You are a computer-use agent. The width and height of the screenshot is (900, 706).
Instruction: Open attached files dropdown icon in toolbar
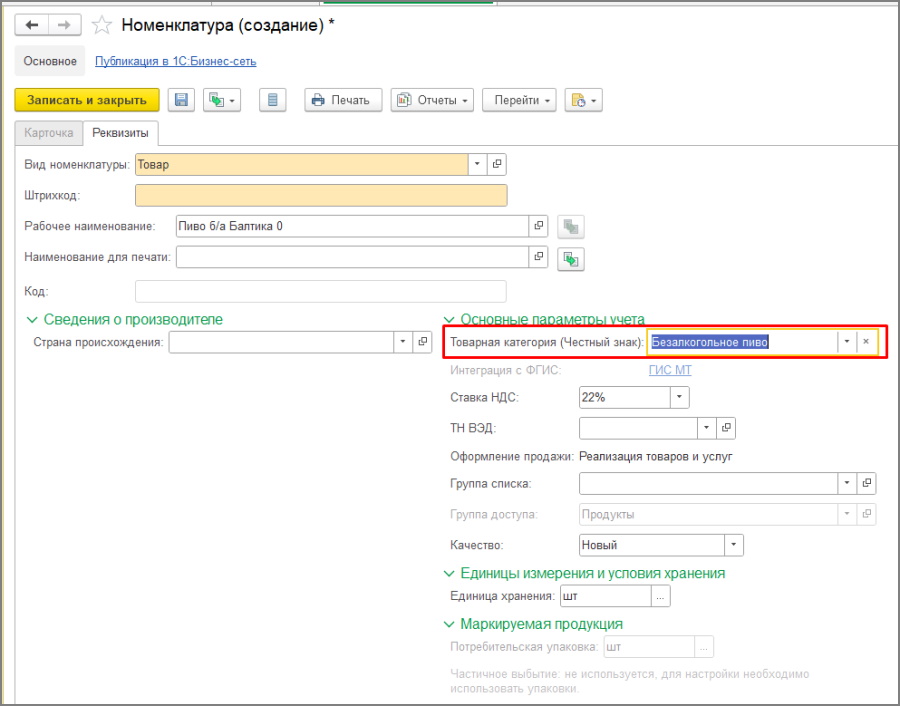point(583,100)
